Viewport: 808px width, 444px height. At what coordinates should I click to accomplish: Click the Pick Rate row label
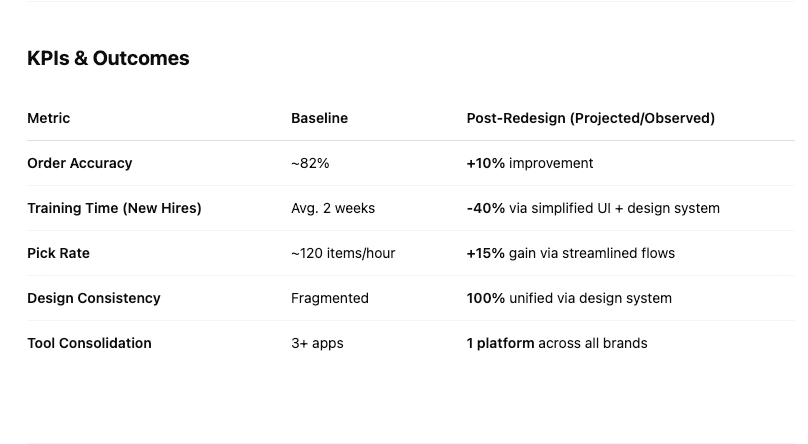coord(58,253)
